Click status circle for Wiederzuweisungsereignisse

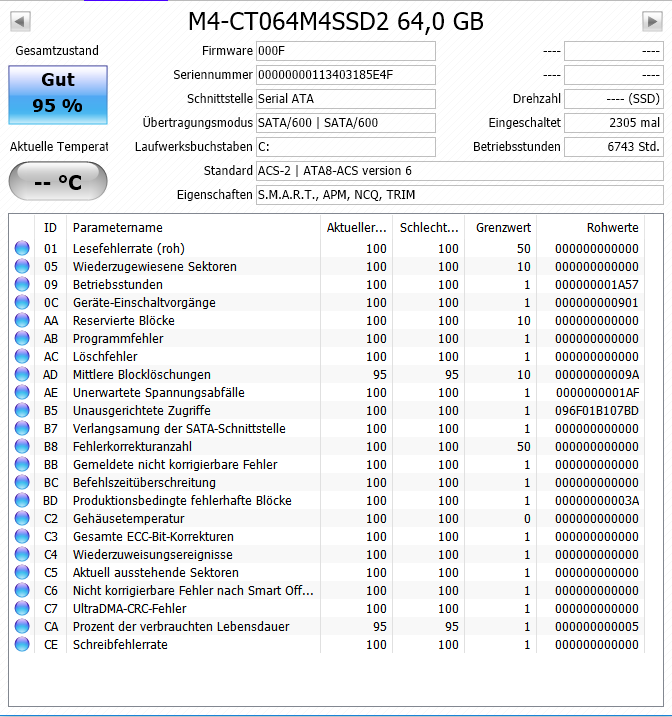[22, 554]
